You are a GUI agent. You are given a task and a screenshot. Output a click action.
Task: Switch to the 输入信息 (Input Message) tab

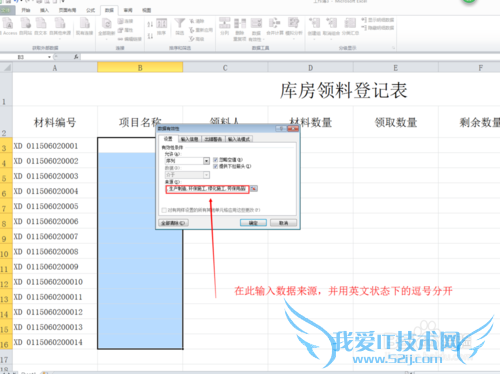point(190,139)
